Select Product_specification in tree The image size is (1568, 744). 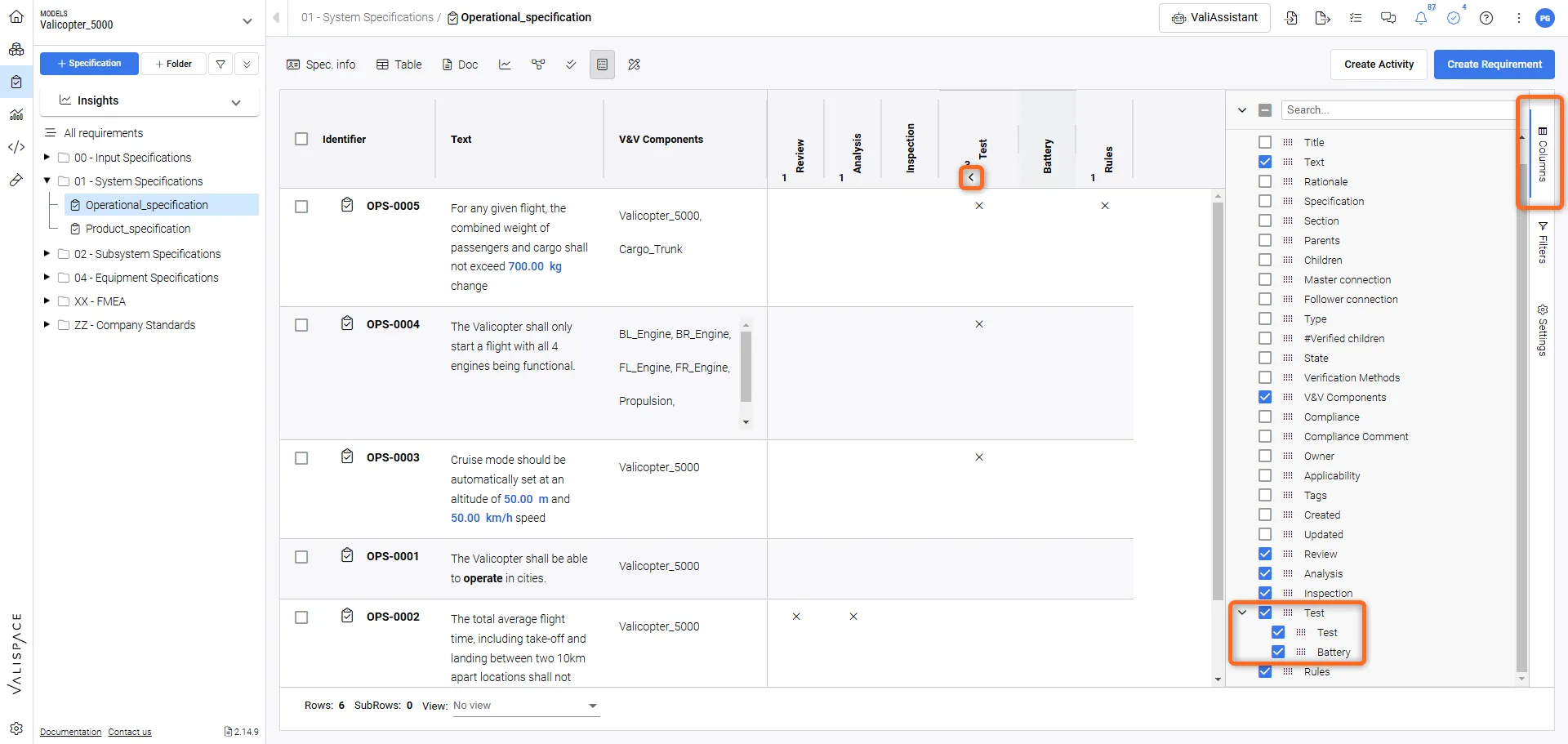point(138,229)
